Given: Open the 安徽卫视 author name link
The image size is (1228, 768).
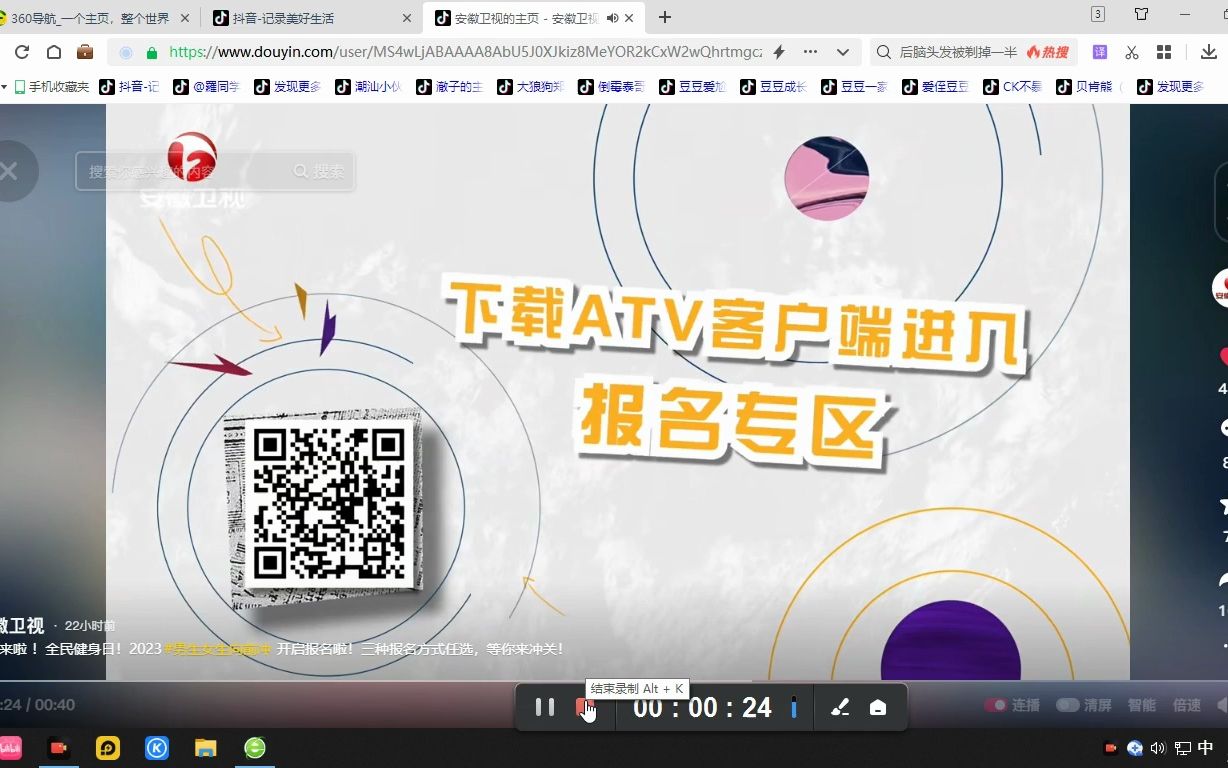Looking at the screenshot, I should (x=22, y=626).
